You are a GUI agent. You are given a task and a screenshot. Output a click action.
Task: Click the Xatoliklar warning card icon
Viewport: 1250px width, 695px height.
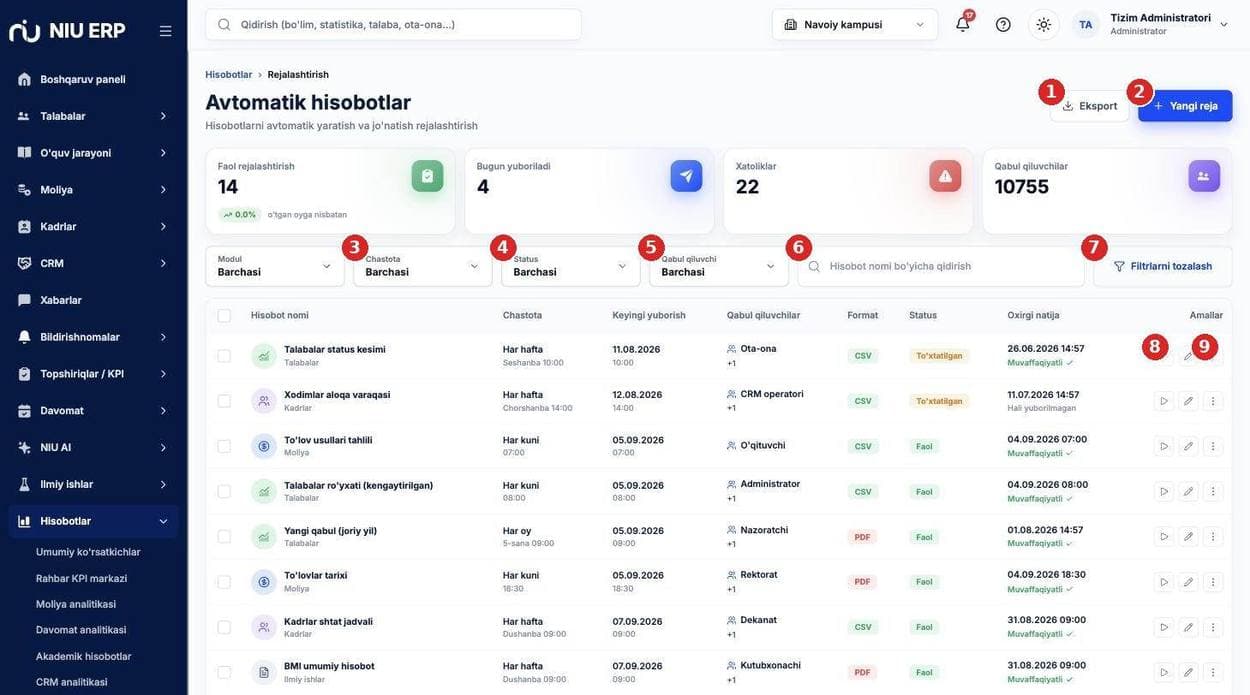click(945, 176)
